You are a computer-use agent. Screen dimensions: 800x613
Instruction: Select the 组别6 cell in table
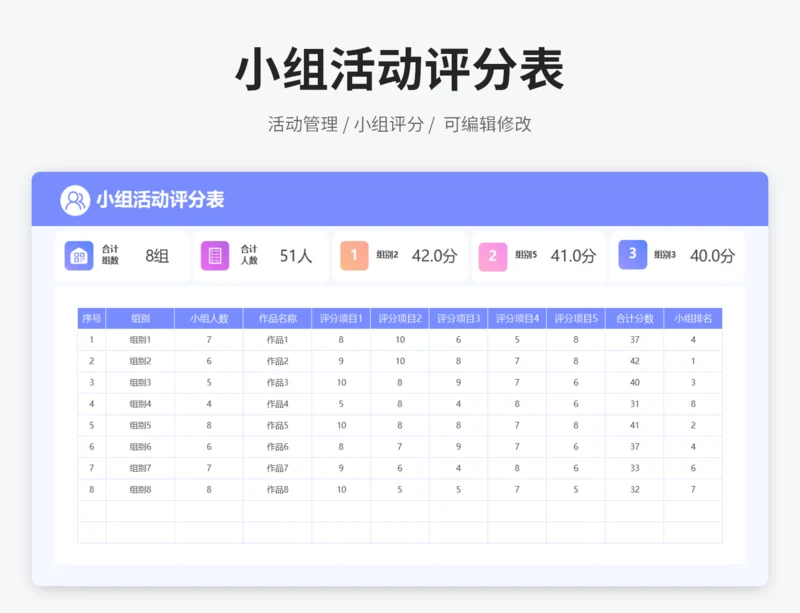[x=140, y=447]
